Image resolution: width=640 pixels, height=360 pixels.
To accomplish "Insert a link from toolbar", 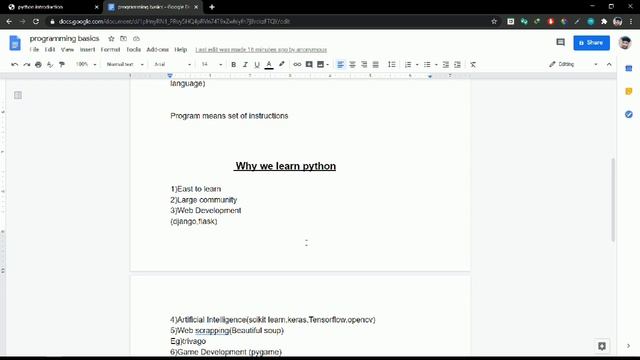I will tap(297, 64).
